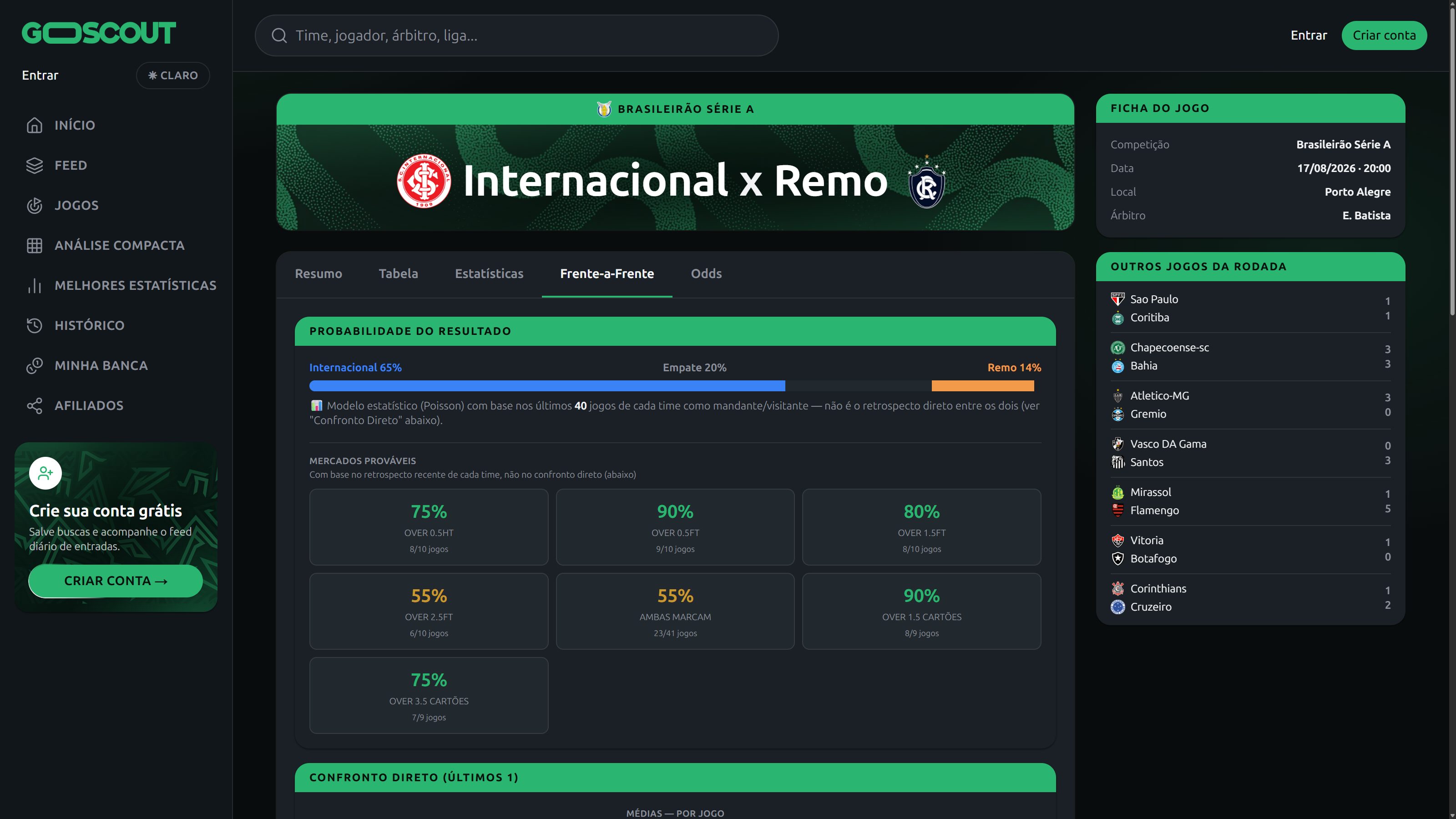1456x819 pixels.
Task: Click the Internacional club crest
Action: (x=424, y=181)
